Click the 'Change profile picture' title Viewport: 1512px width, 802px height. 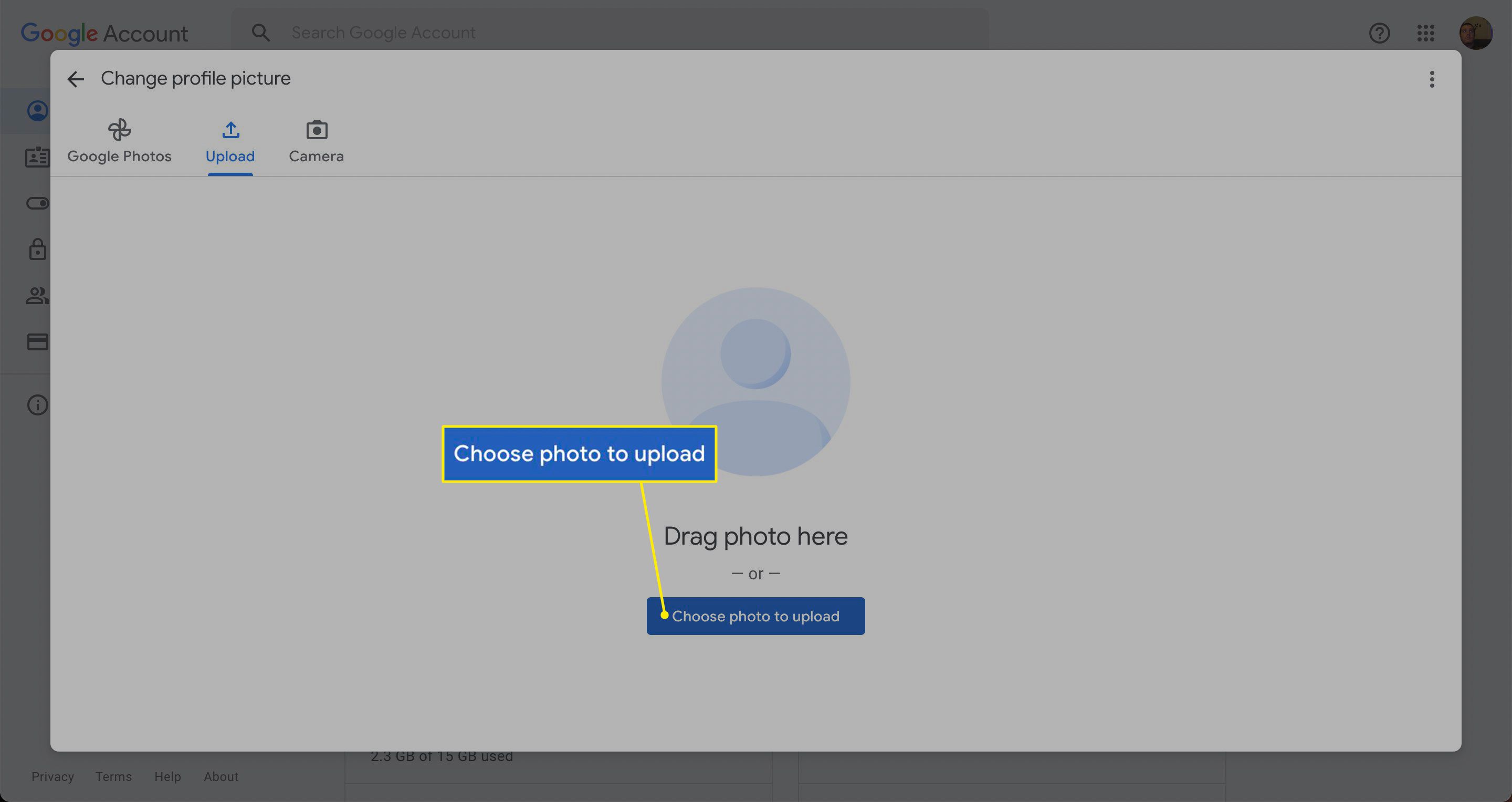click(x=195, y=79)
